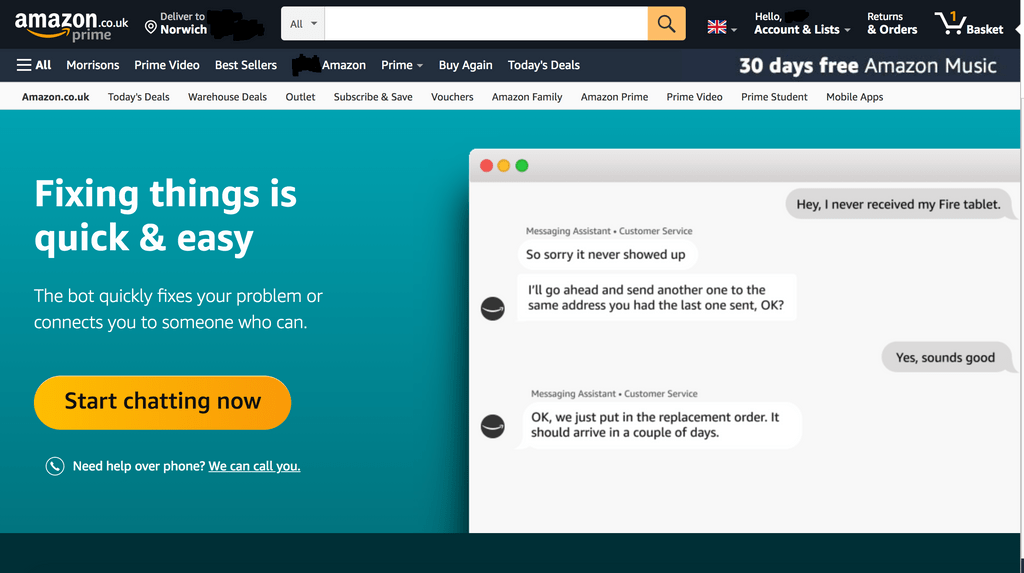Open Prime Video in dark nav bar
This screenshot has width=1024, height=573.
point(167,65)
